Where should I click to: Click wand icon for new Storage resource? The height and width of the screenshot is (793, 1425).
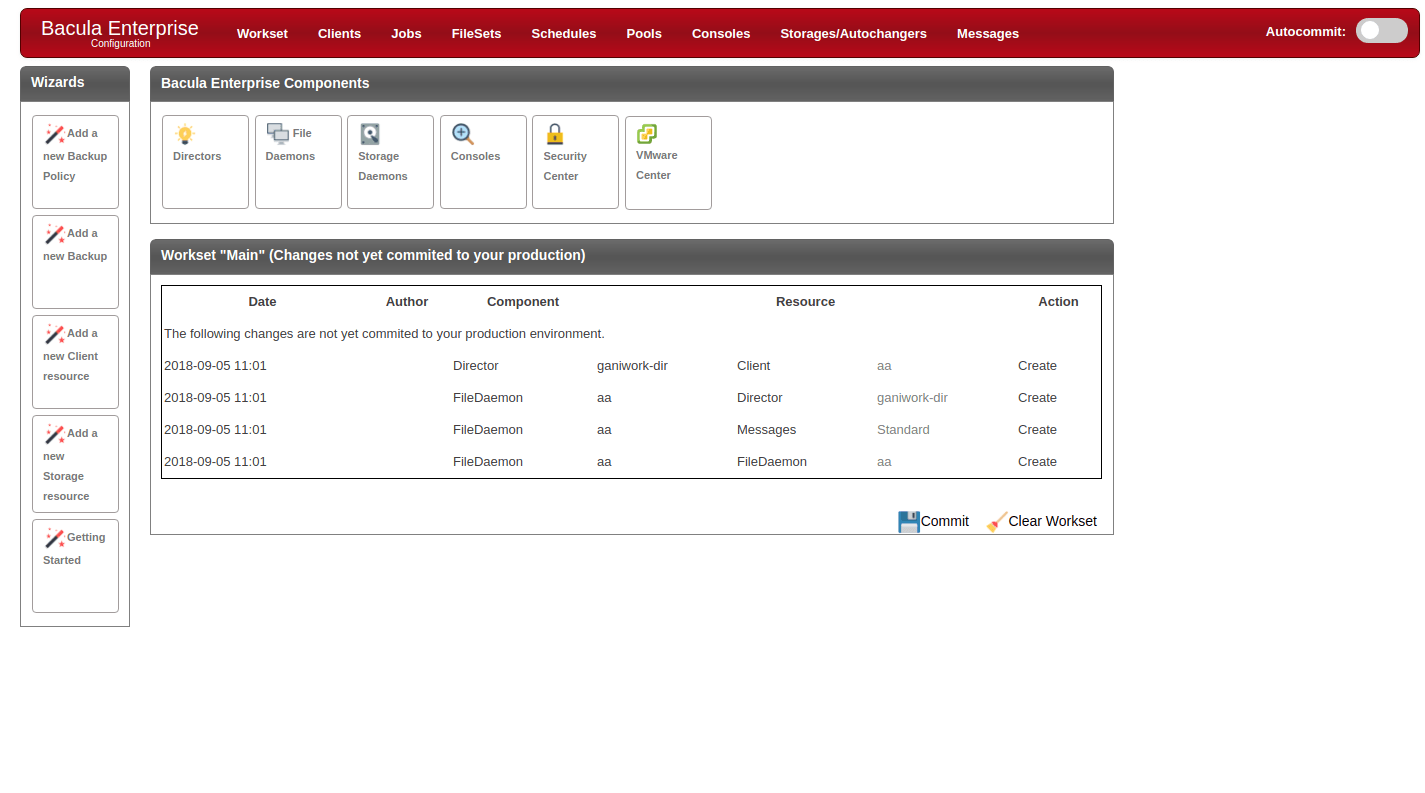[55, 434]
